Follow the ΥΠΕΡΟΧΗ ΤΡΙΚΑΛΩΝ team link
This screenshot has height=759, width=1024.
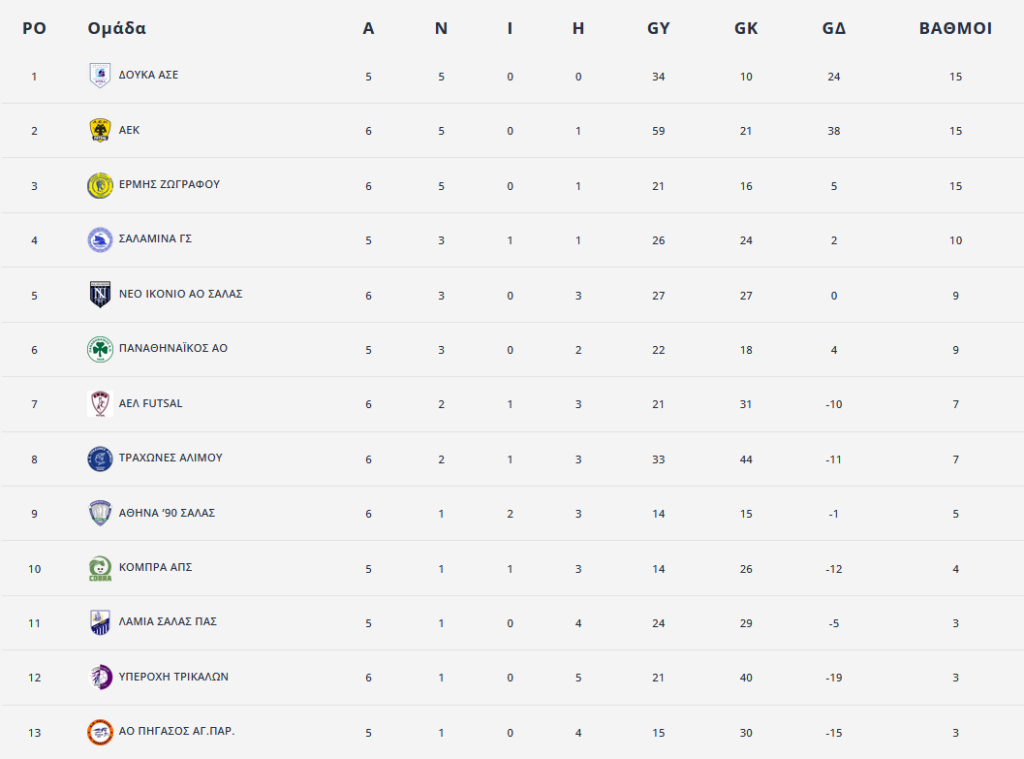tap(174, 677)
